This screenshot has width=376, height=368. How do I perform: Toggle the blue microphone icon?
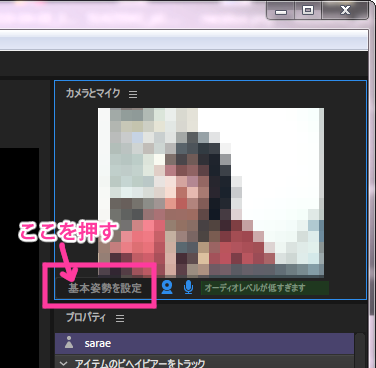point(188,287)
